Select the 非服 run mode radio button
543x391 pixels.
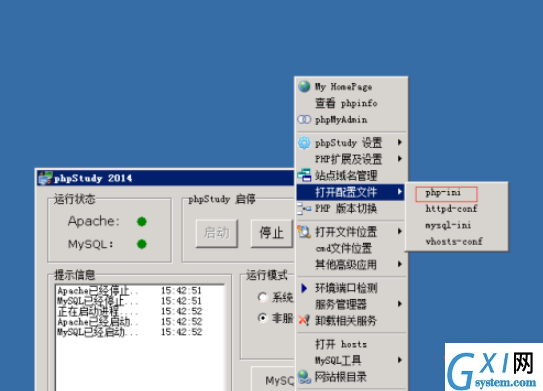pyautogui.click(x=263, y=318)
